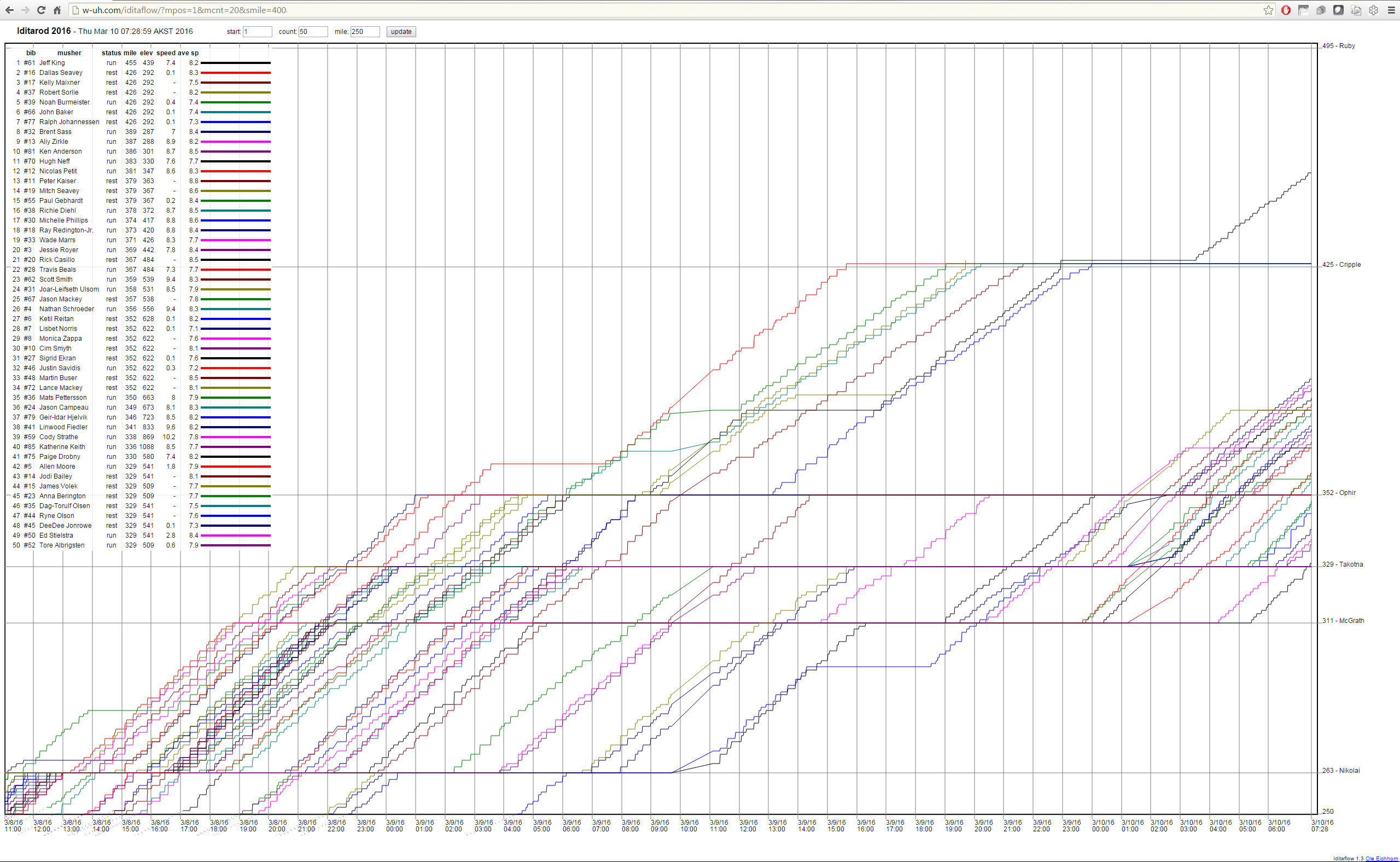Open the Chrome hamburger menu

tap(1391, 10)
